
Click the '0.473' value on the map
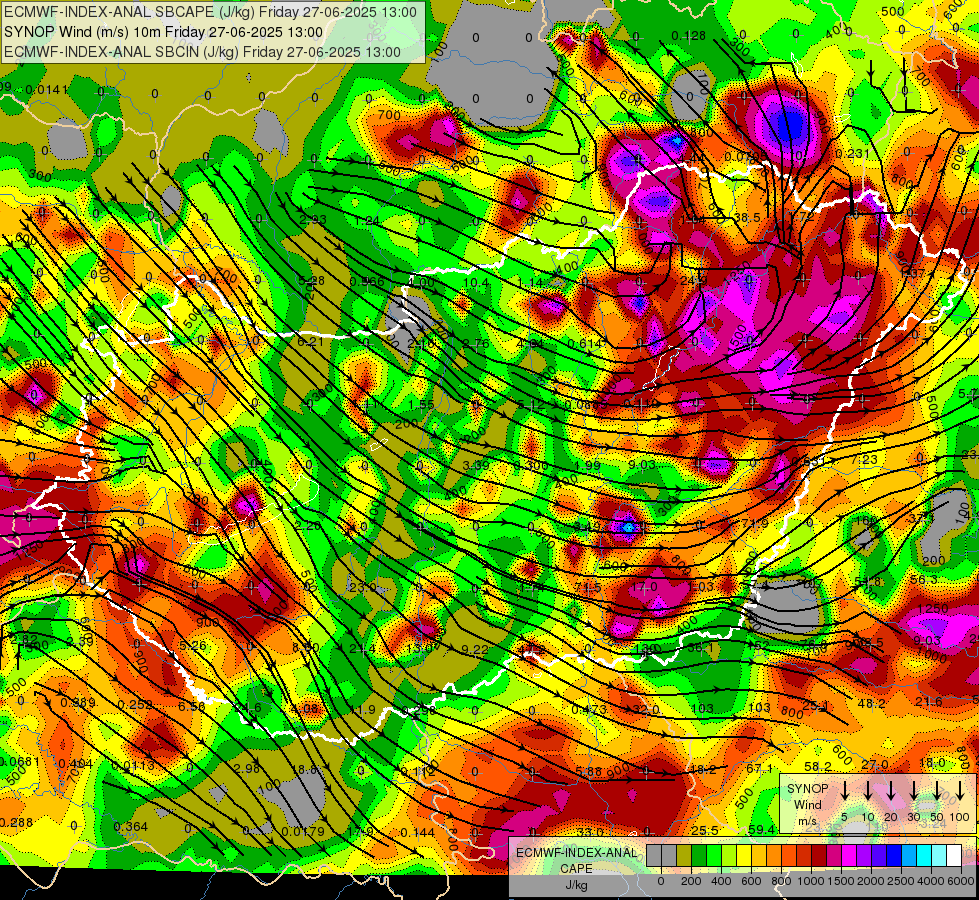pyautogui.click(x=589, y=710)
